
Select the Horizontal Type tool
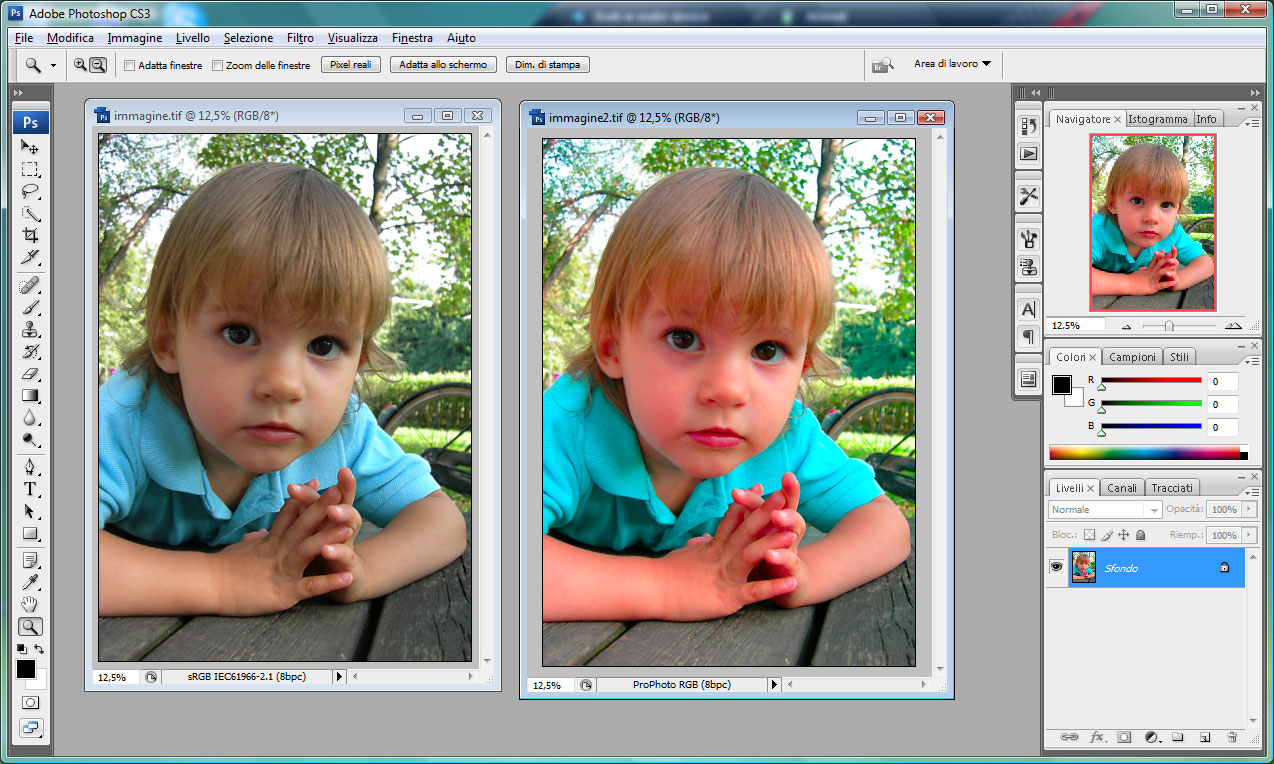click(x=30, y=489)
